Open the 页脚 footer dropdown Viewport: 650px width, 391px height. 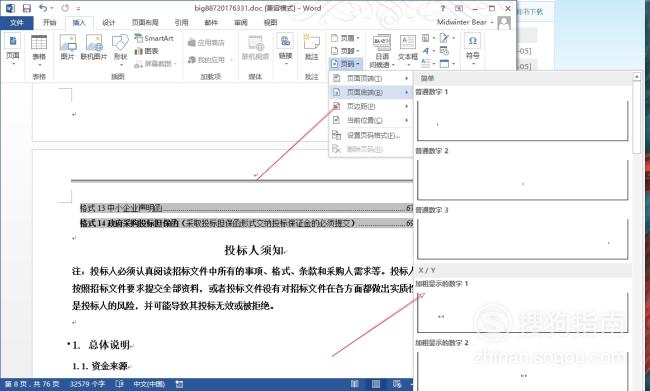[345, 51]
